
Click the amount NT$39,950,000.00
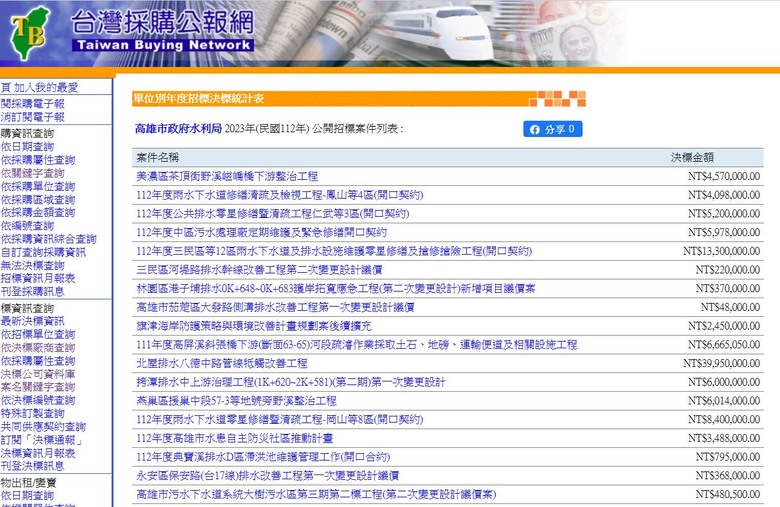tap(721, 363)
